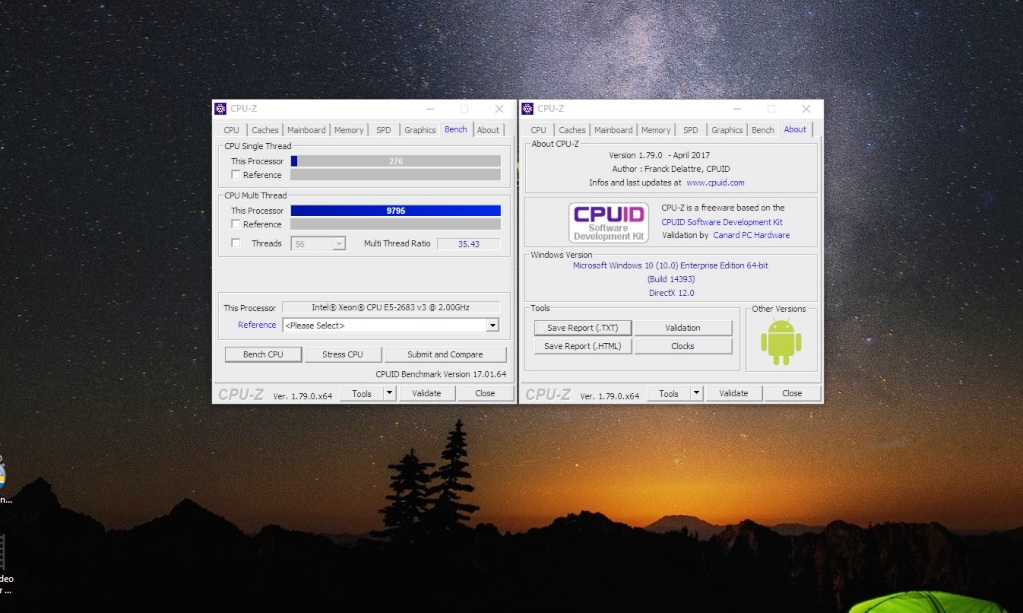Select the SPD tab in Bench window

point(384,130)
